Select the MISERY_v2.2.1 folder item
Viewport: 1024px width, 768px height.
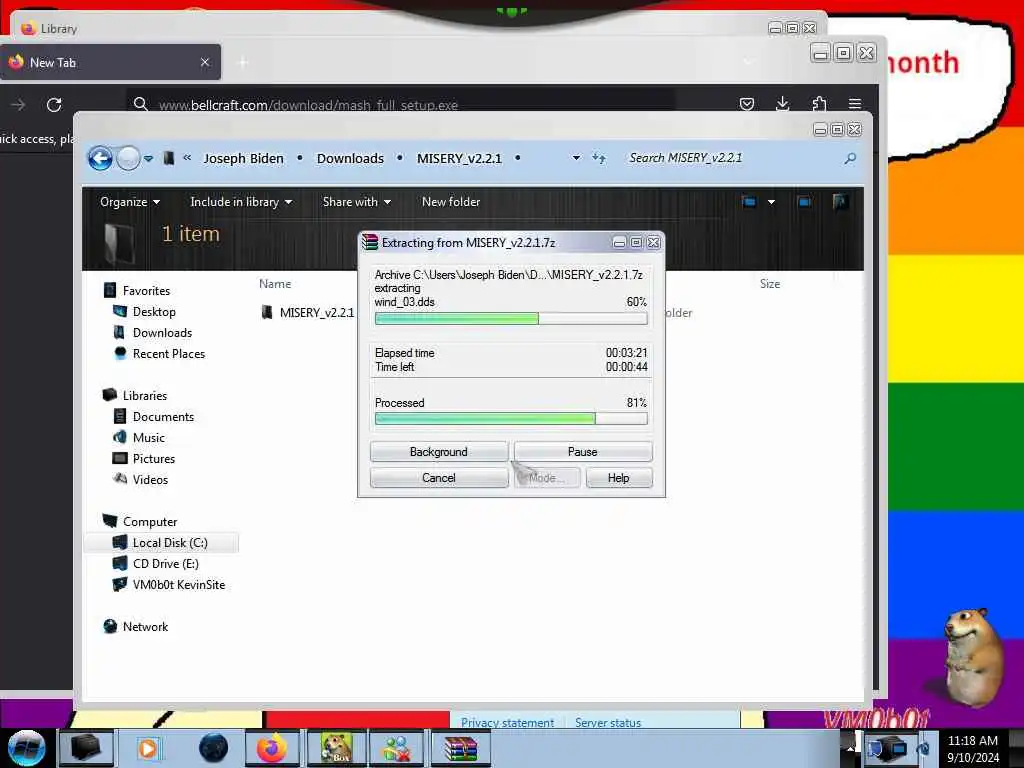(x=317, y=313)
